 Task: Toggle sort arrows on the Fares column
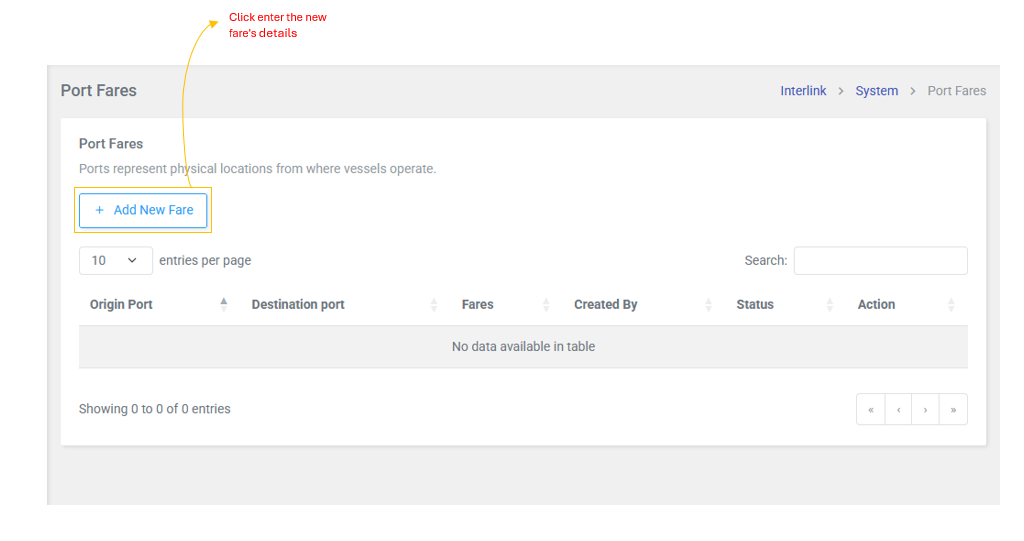(x=546, y=305)
